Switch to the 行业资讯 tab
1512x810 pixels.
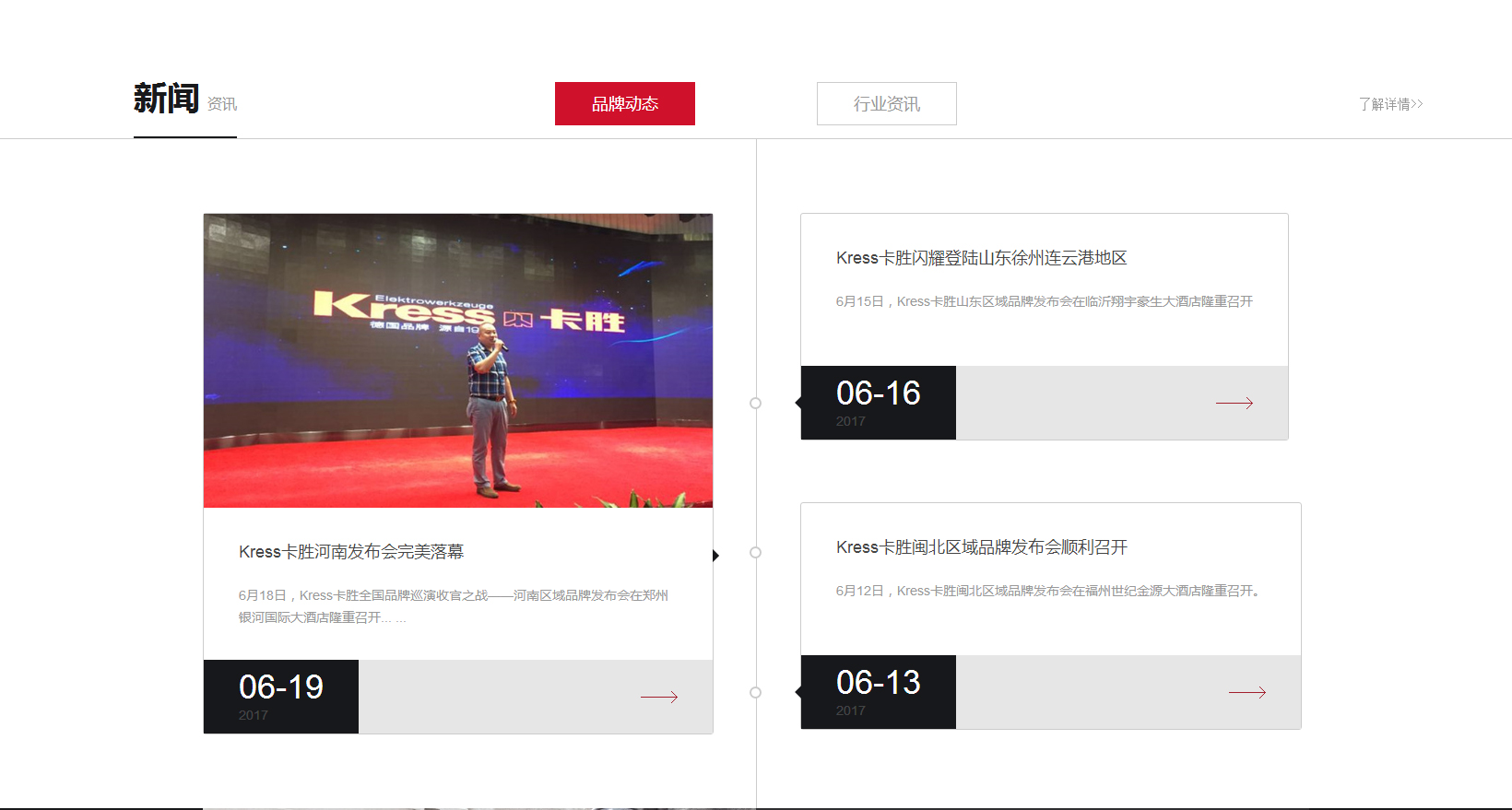(x=887, y=103)
